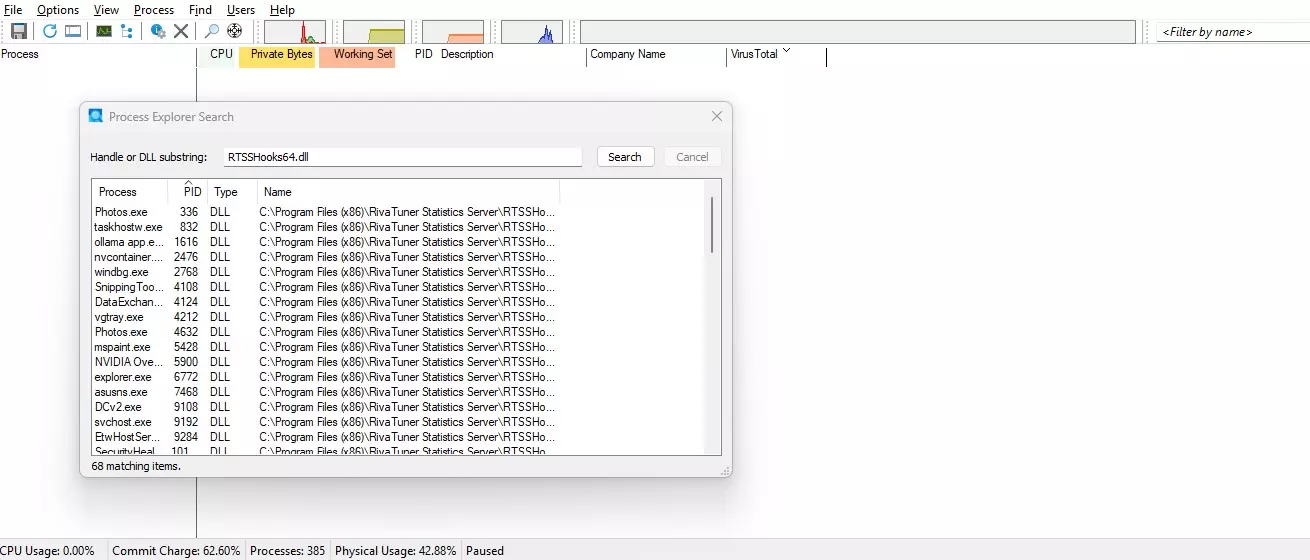Select the DCv2.exe result row
This screenshot has width=1310, height=560.
coord(325,407)
